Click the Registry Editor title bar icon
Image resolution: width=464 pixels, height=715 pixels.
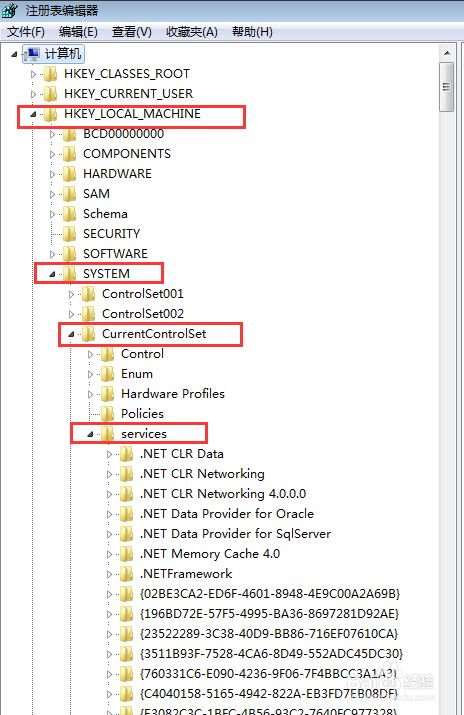(x=10, y=10)
